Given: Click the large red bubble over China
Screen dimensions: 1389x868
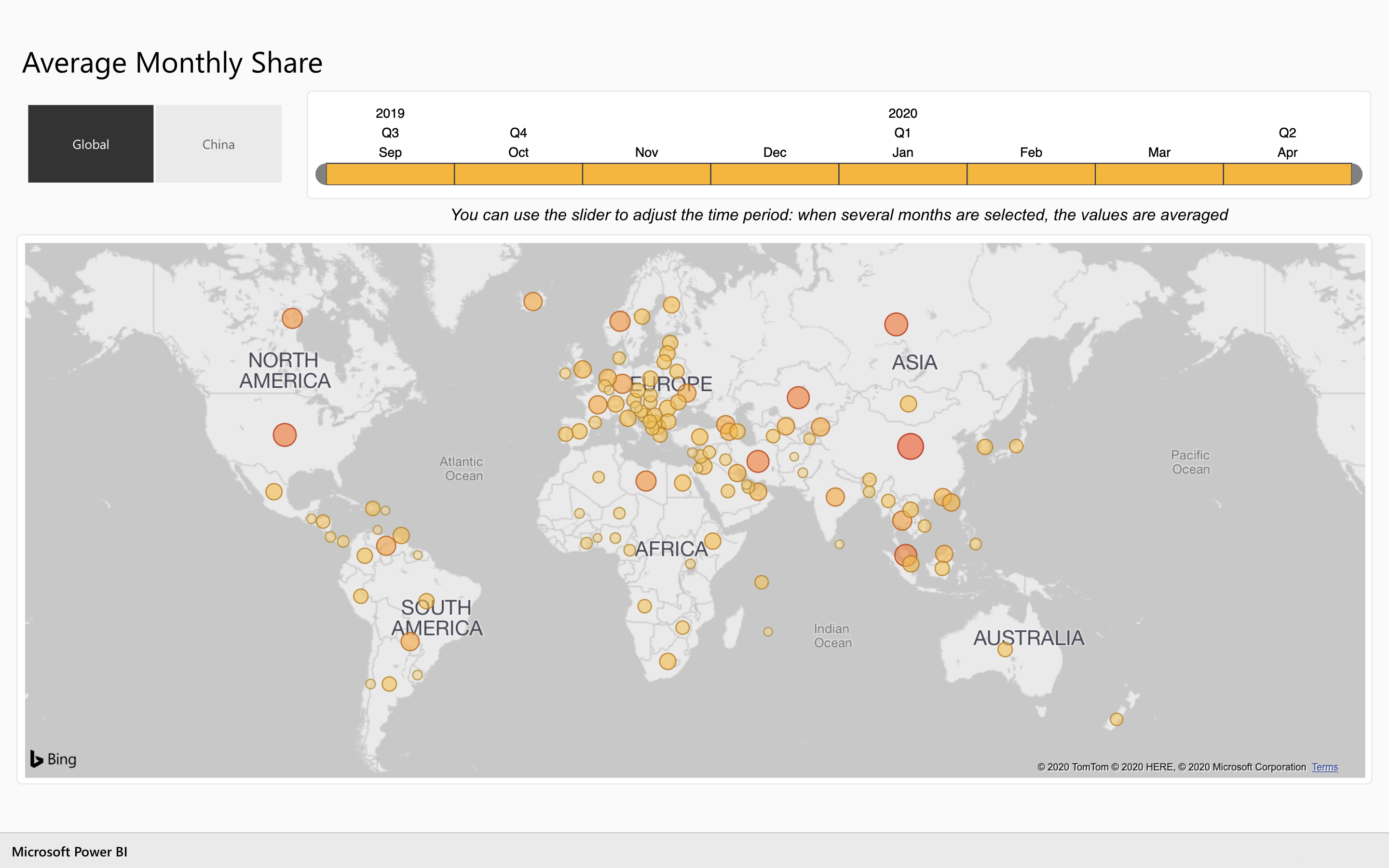Looking at the screenshot, I should tap(910, 446).
